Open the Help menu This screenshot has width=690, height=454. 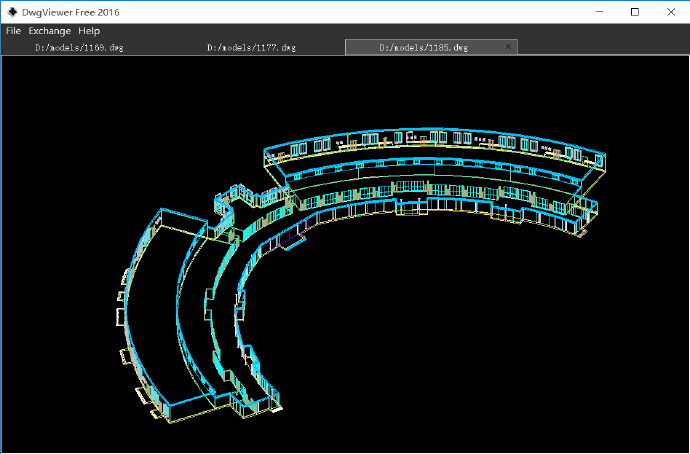pos(89,31)
